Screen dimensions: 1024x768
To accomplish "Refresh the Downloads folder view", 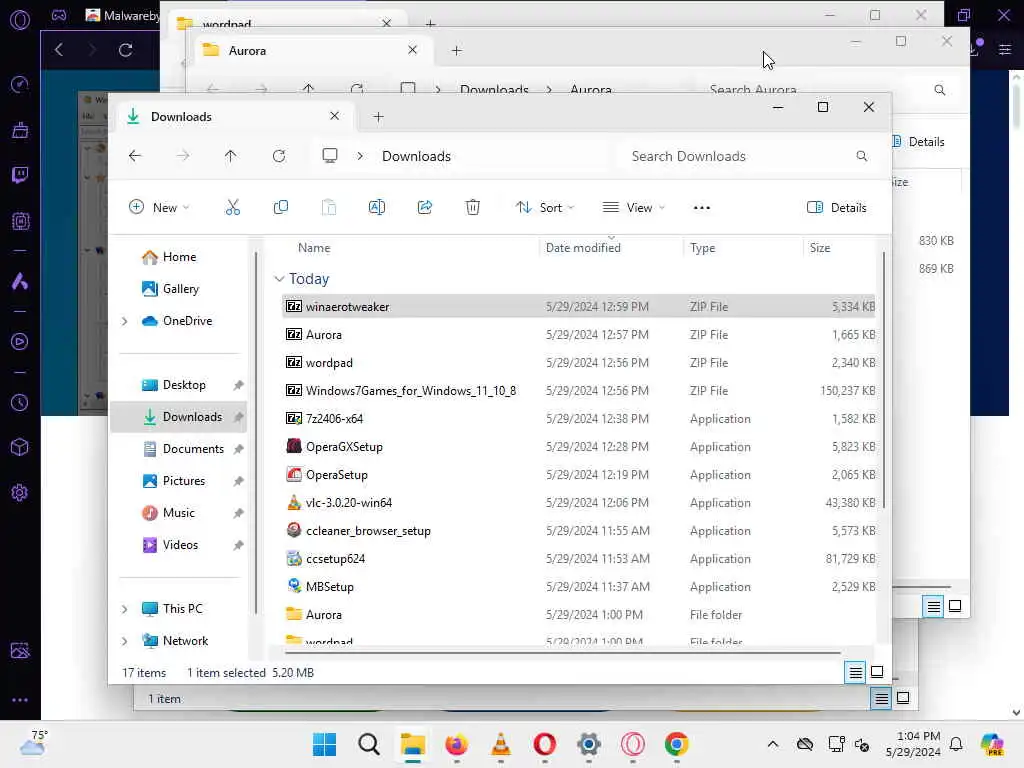I will (279, 156).
